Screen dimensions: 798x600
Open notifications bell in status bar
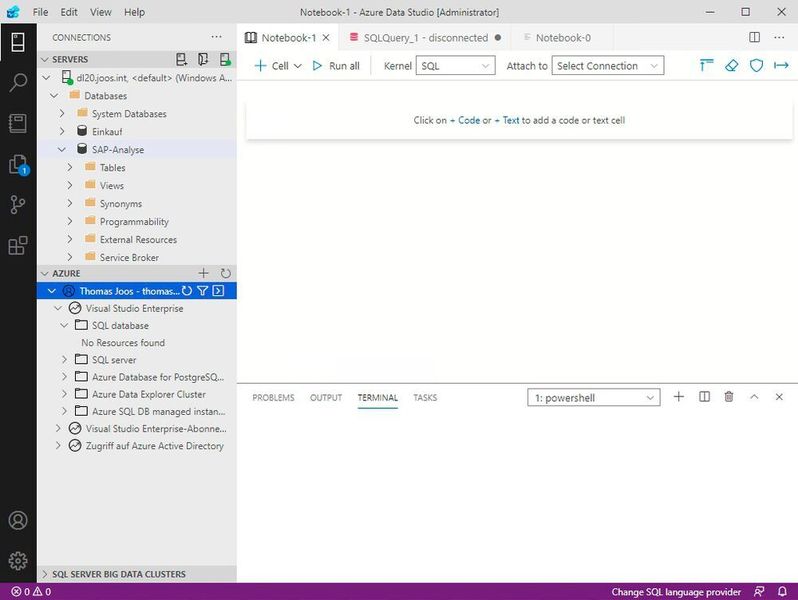tap(782, 591)
